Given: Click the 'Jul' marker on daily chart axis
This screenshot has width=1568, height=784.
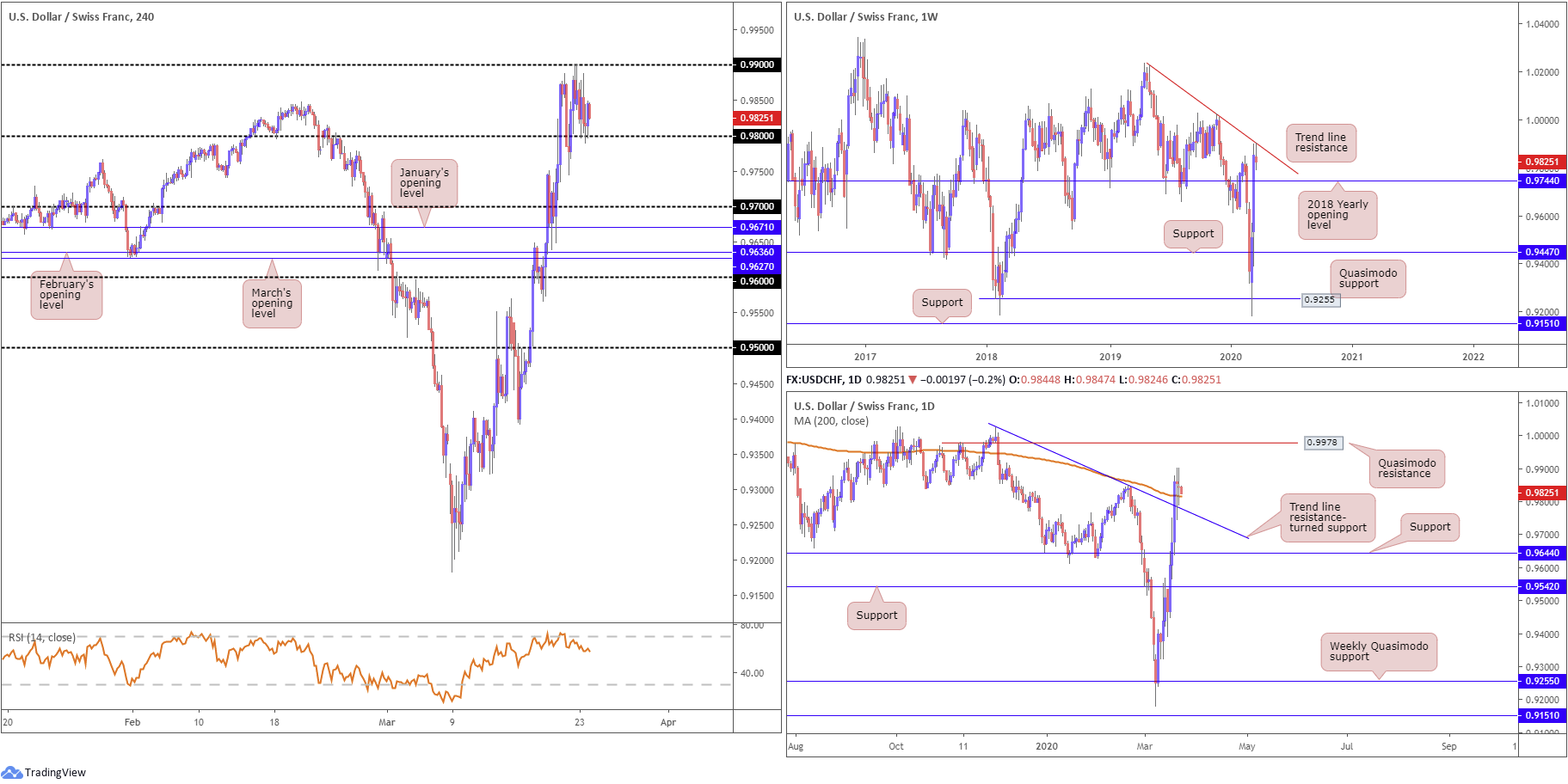Looking at the screenshot, I should point(1347,746).
